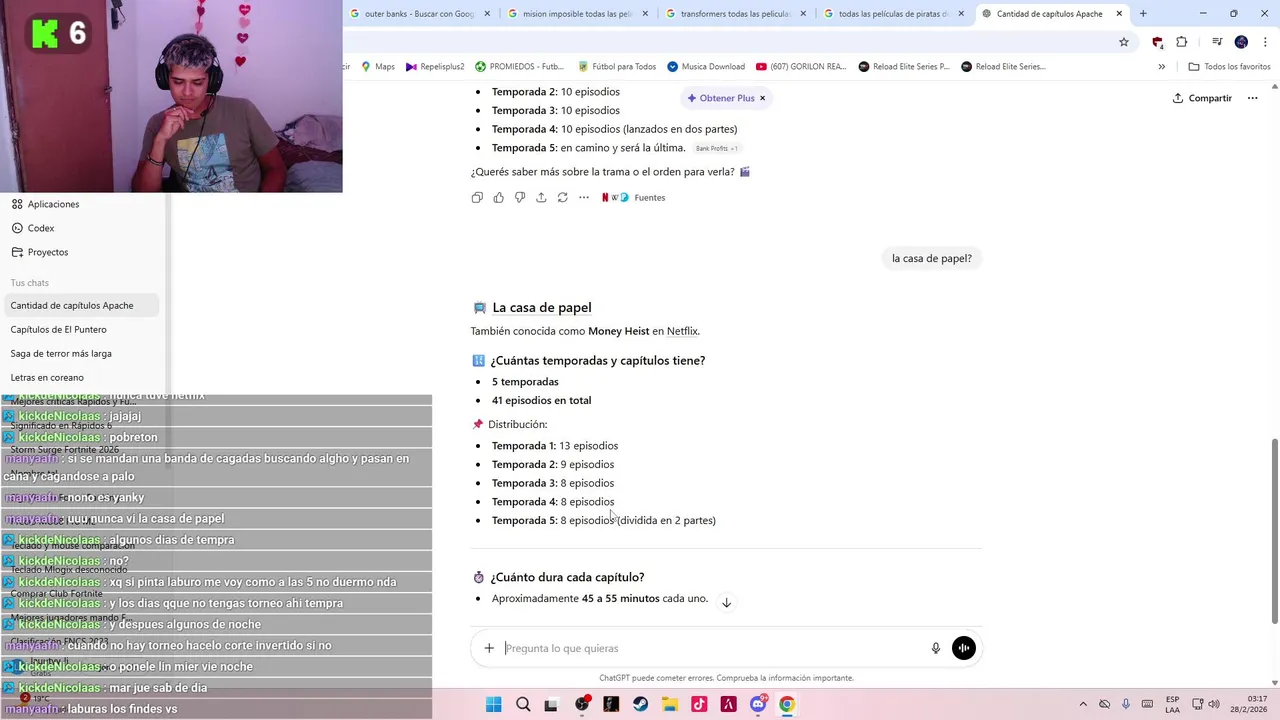The image size is (1280, 720).
Task: Collapse the 'Tus chats' section
Action: [29, 283]
